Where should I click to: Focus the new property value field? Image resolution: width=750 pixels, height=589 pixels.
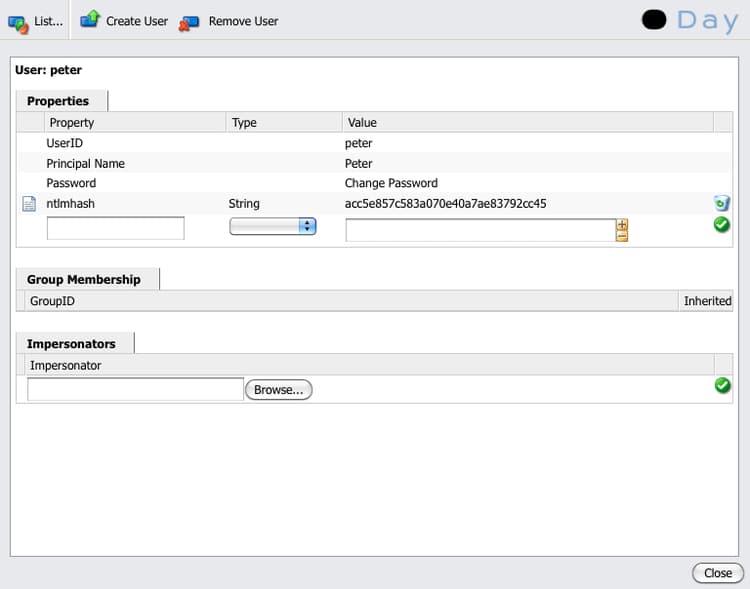coord(481,230)
